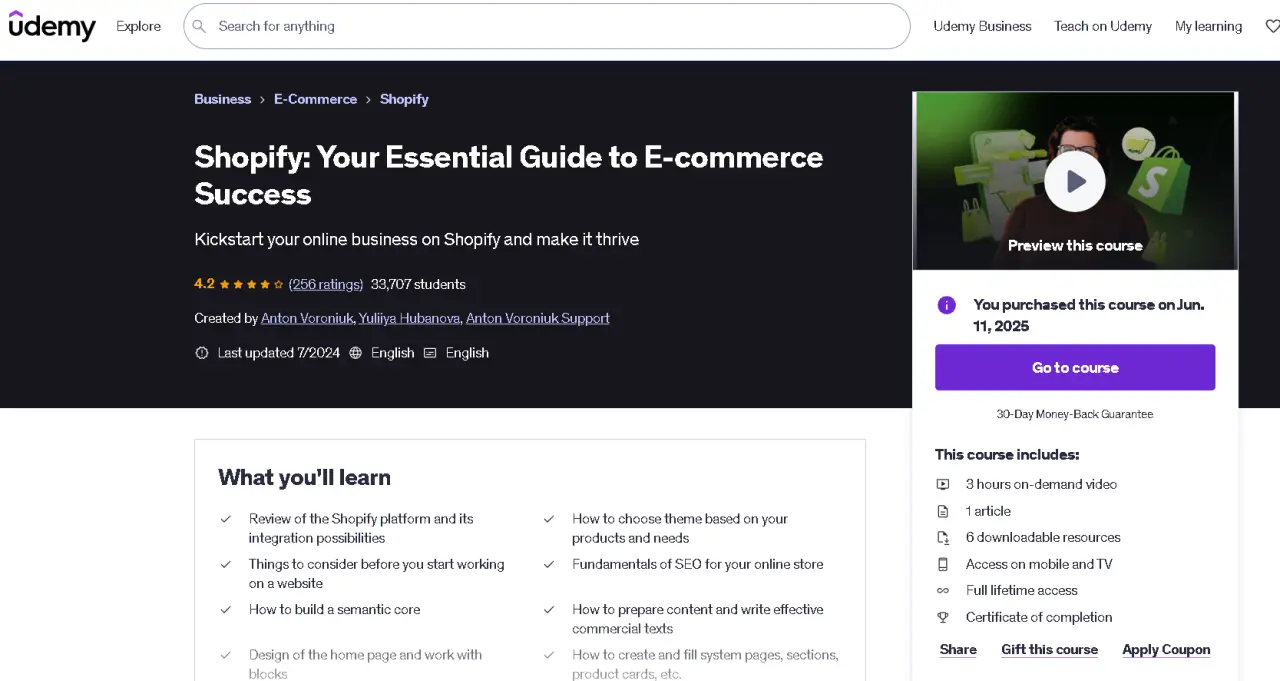Play the course preview video

(x=1075, y=181)
